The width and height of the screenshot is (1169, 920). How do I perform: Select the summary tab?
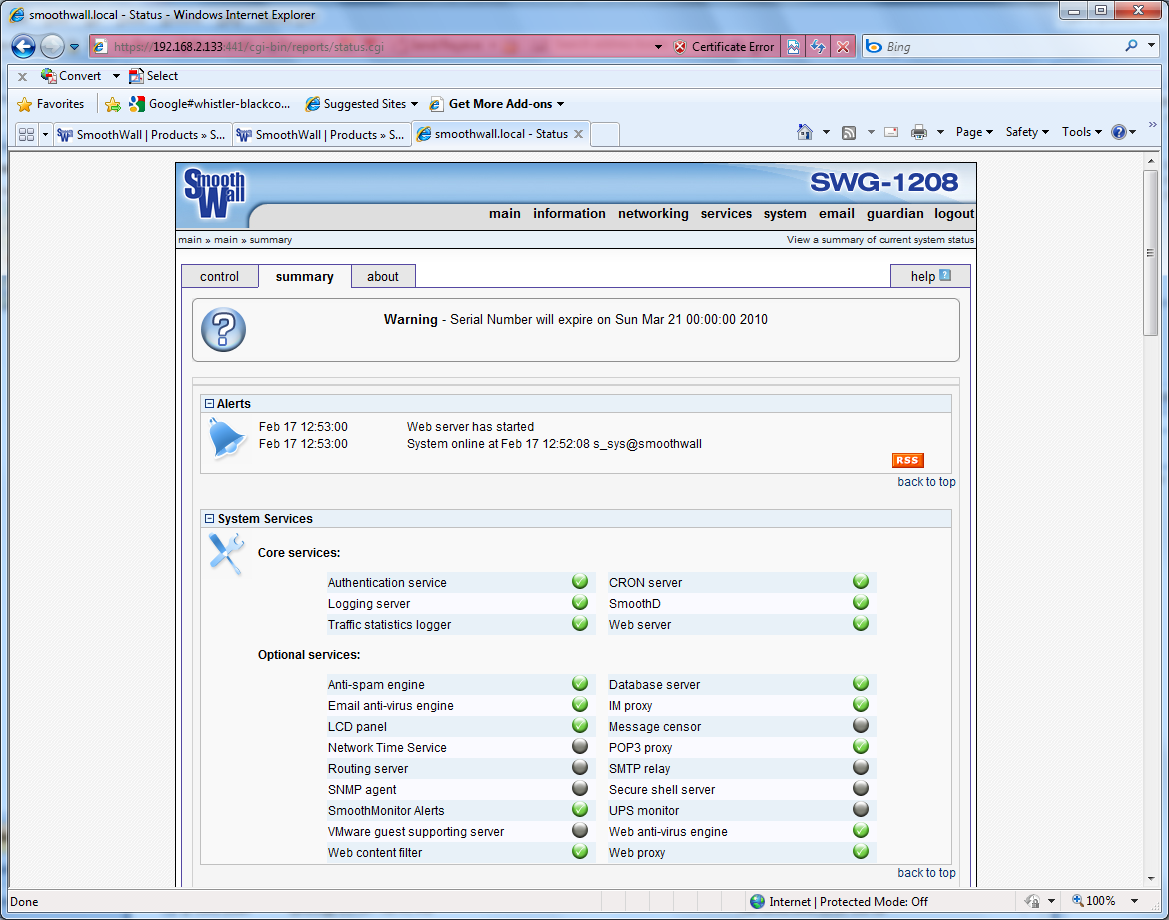pyautogui.click(x=304, y=277)
